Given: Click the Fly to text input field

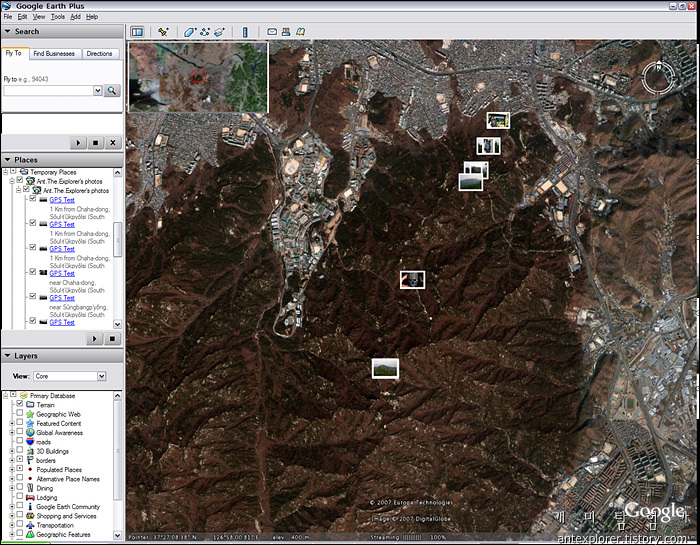Looking at the screenshot, I should click(48, 91).
